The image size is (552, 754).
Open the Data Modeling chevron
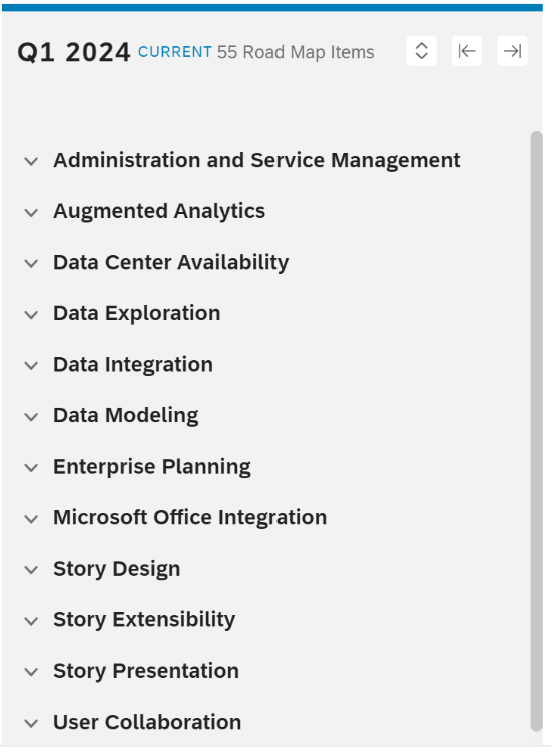(x=31, y=416)
